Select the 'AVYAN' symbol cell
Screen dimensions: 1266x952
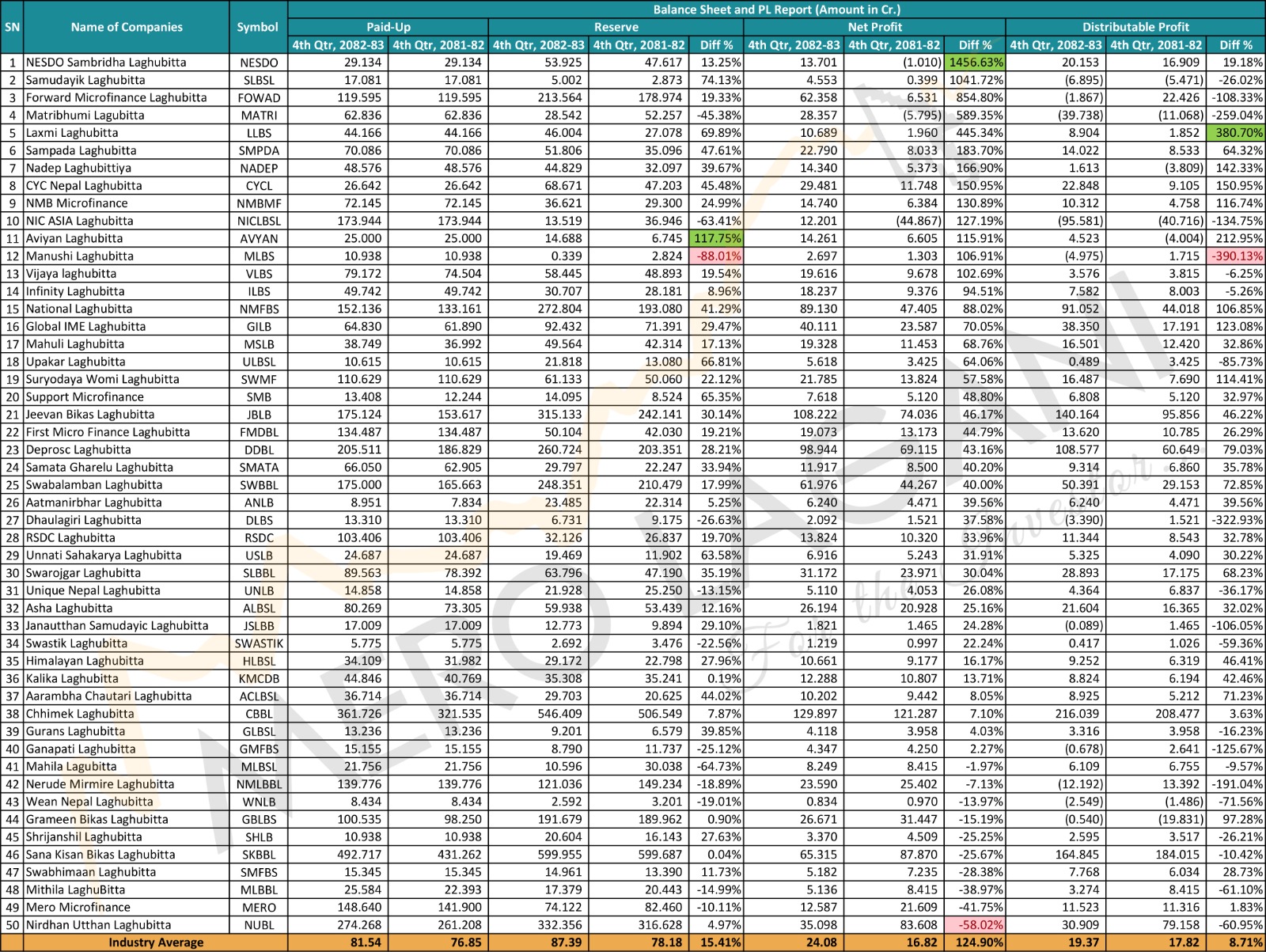pos(259,238)
